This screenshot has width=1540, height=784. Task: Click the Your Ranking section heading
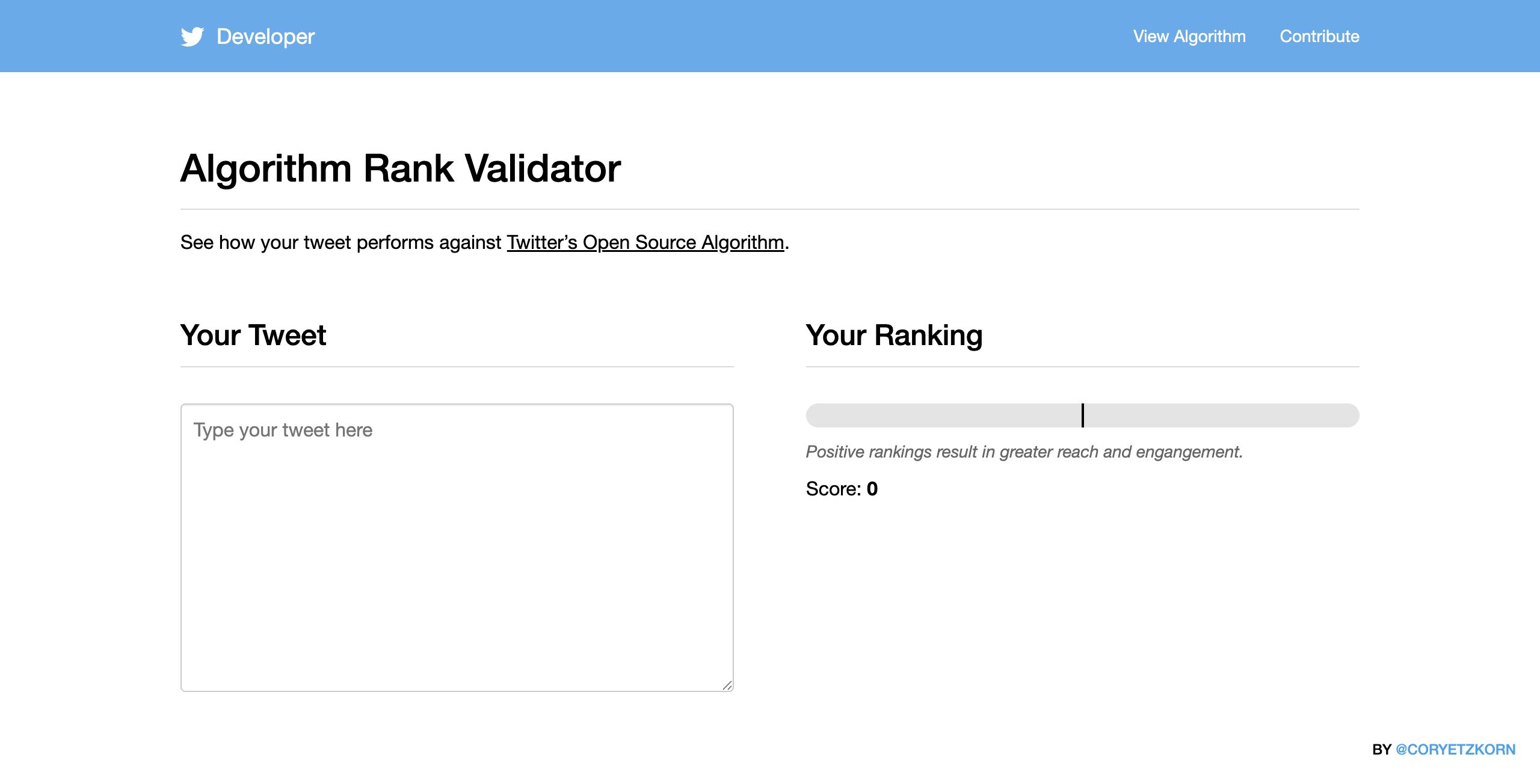click(x=894, y=335)
